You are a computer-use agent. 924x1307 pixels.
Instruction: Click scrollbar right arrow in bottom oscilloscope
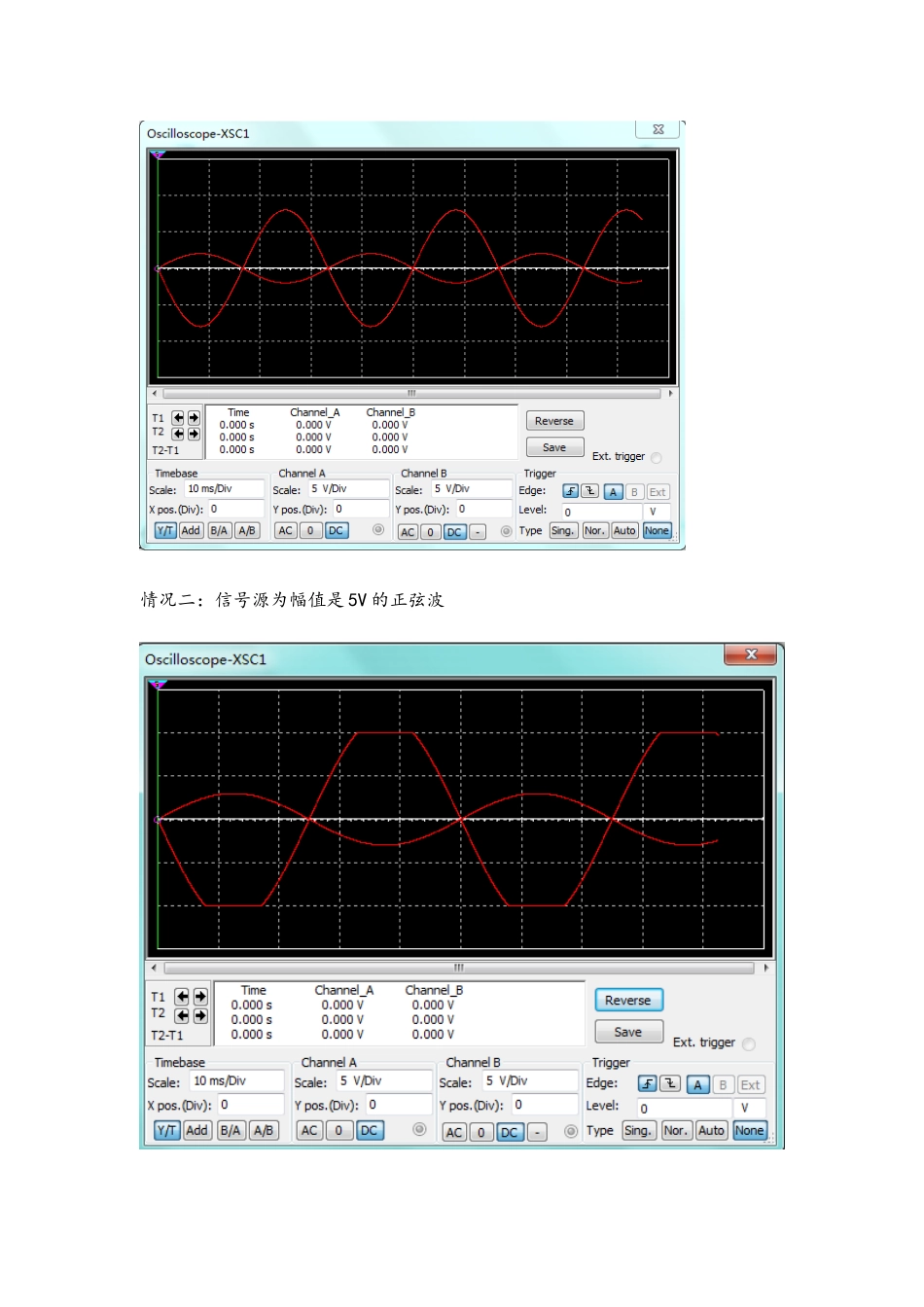[766, 968]
